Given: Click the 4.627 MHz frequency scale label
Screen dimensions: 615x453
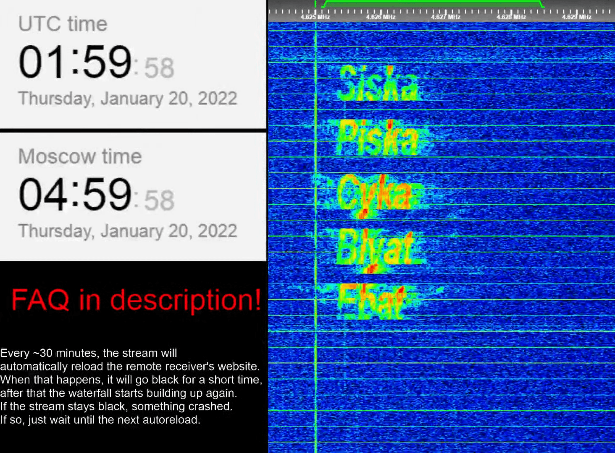Looking at the screenshot, I should coord(446,17).
